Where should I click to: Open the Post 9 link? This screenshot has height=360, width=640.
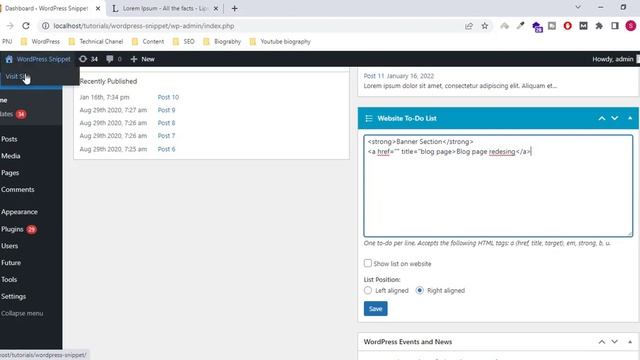[x=167, y=110]
